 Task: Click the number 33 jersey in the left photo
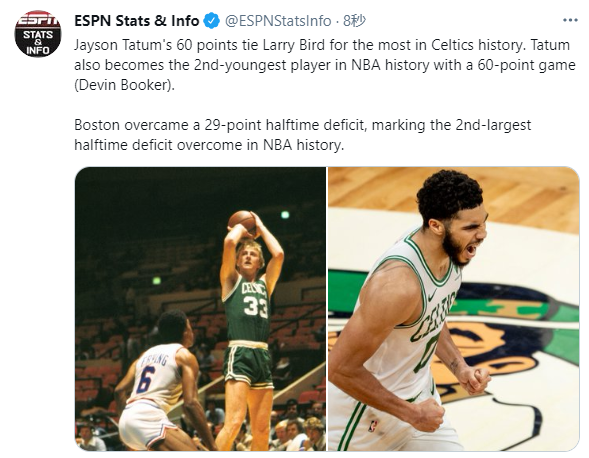[x=256, y=306]
